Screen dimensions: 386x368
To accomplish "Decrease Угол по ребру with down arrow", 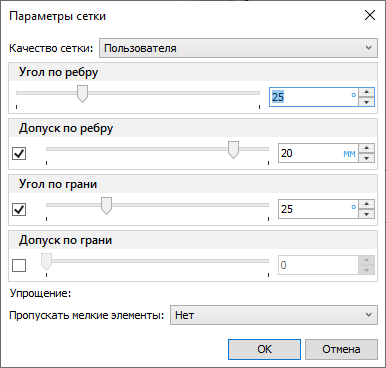I will (367, 102).
